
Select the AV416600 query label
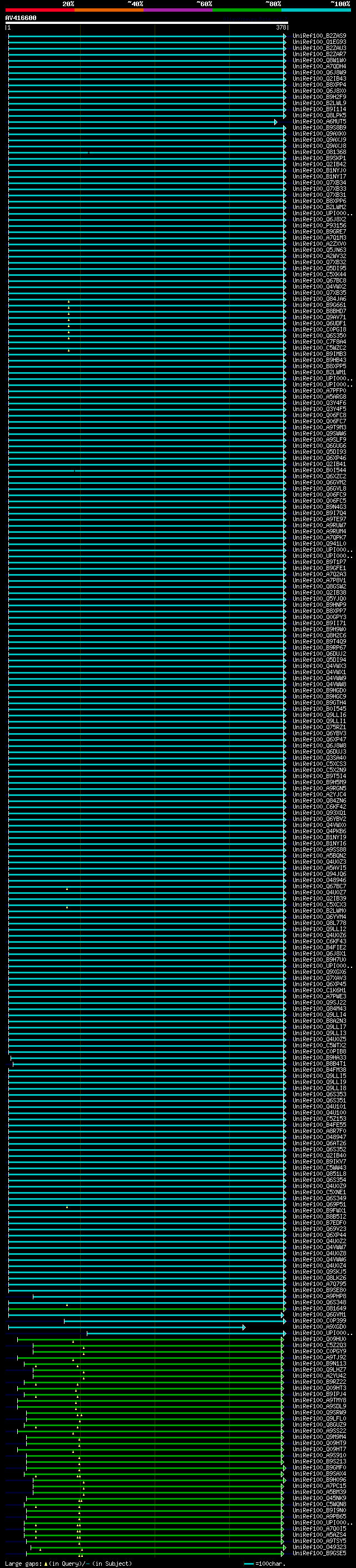[21, 18]
